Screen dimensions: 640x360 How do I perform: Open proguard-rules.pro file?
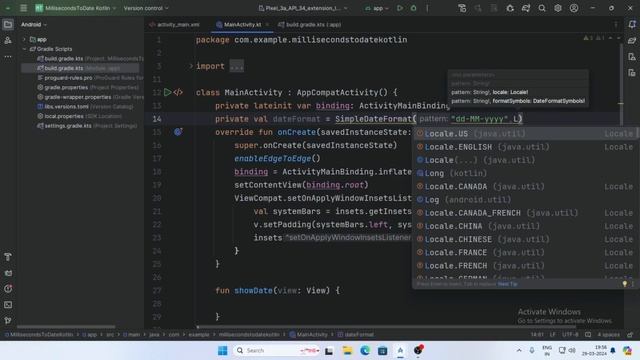pos(90,78)
